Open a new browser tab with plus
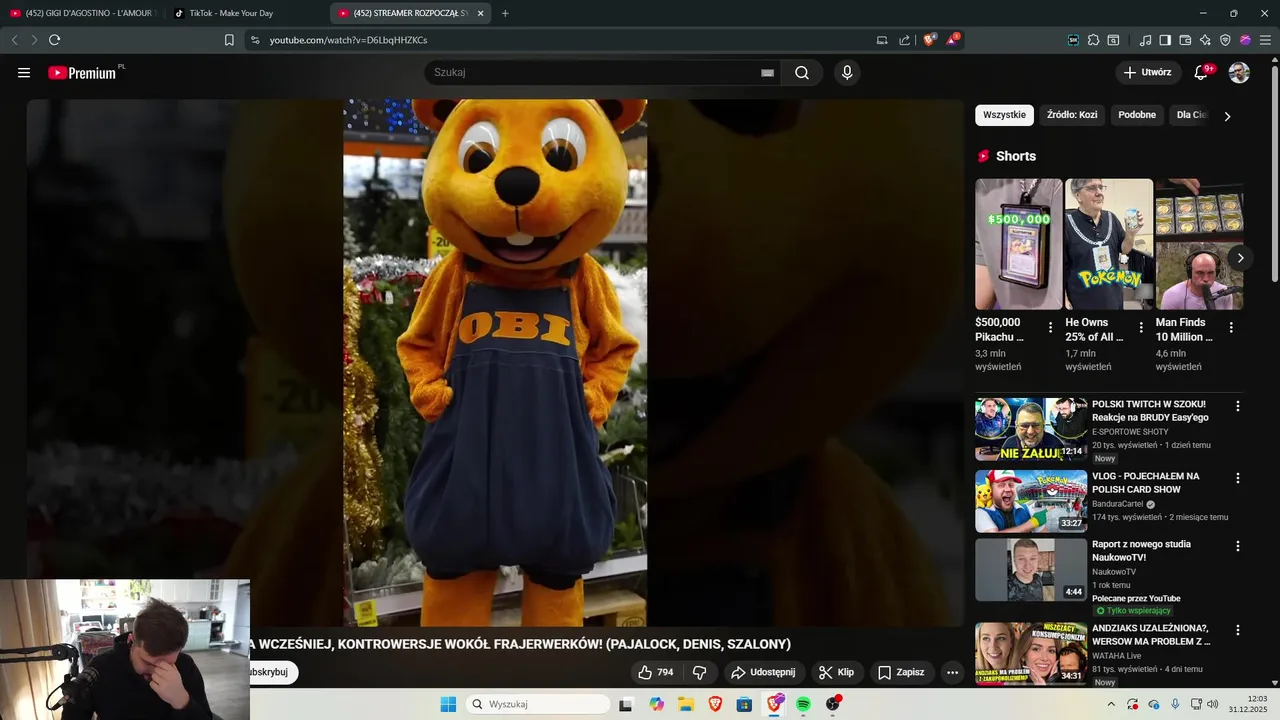 click(x=505, y=13)
